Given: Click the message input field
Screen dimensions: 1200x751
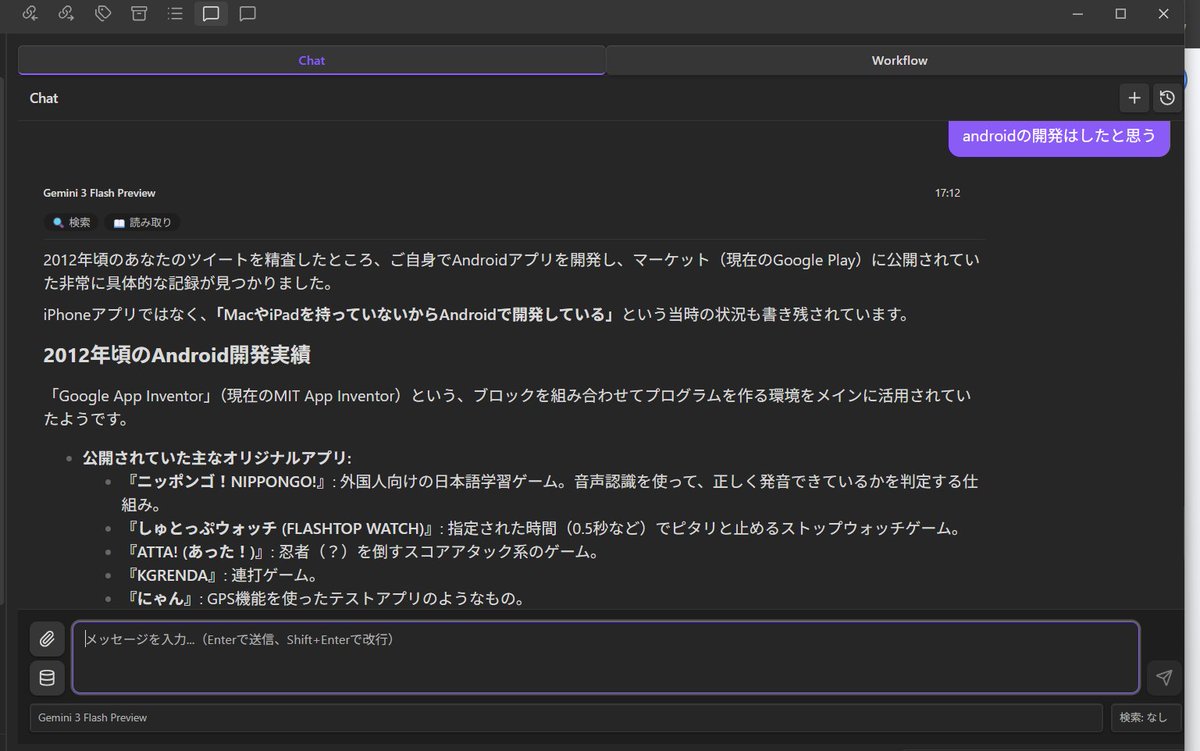Looking at the screenshot, I should pos(600,657).
